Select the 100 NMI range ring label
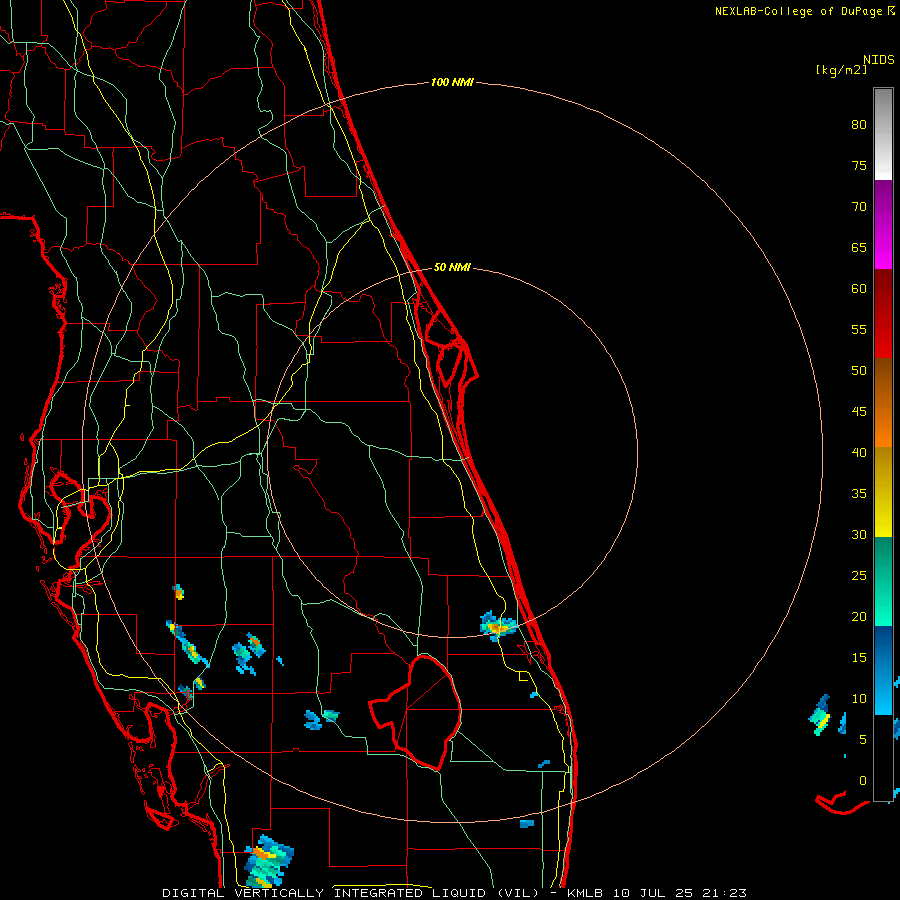The image size is (900, 900). click(x=452, y=83)
